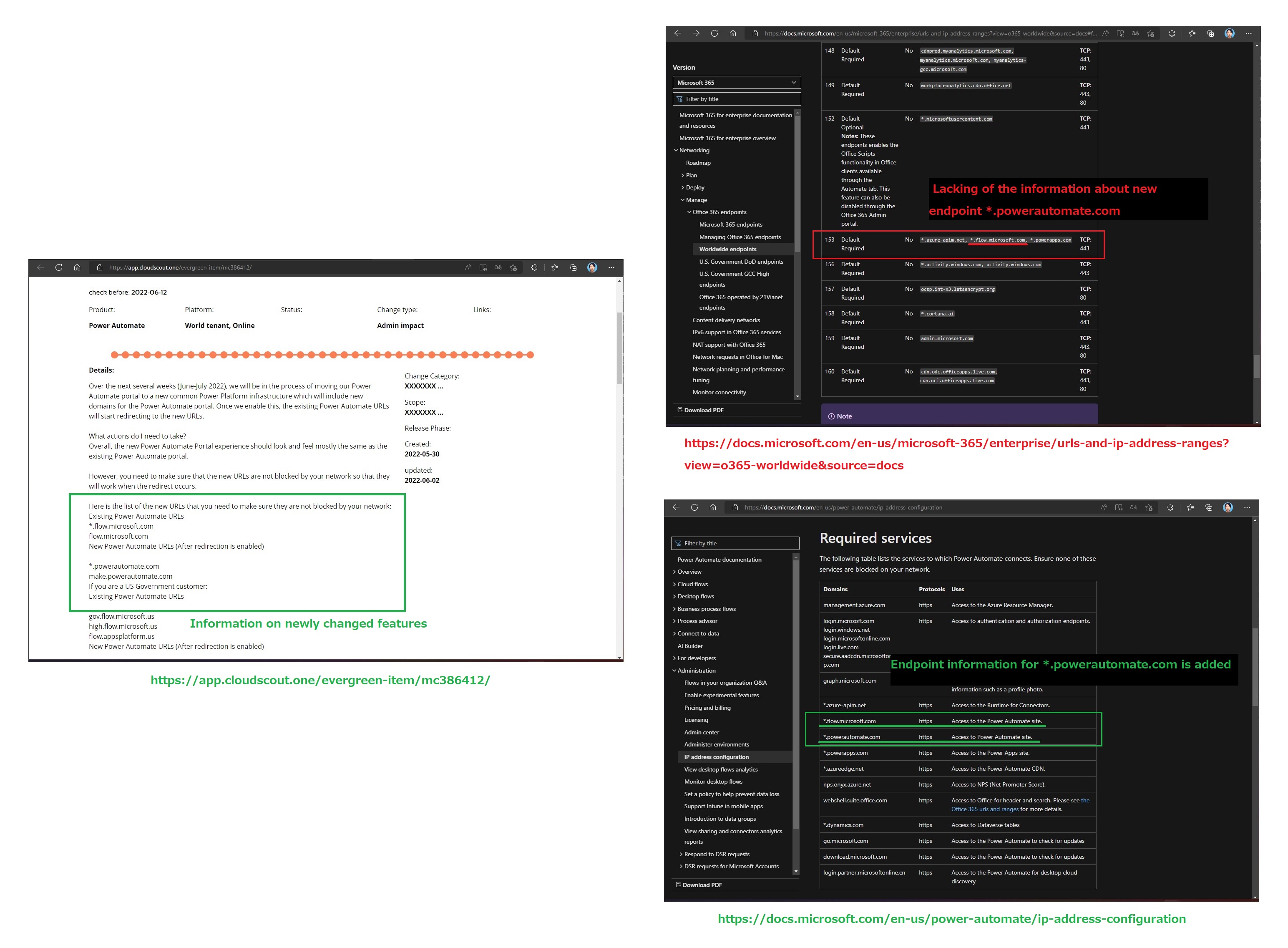Click favorites star-list icon in top-right browser
Screen dimensions: 1288x948
[x=1192, y=33]
